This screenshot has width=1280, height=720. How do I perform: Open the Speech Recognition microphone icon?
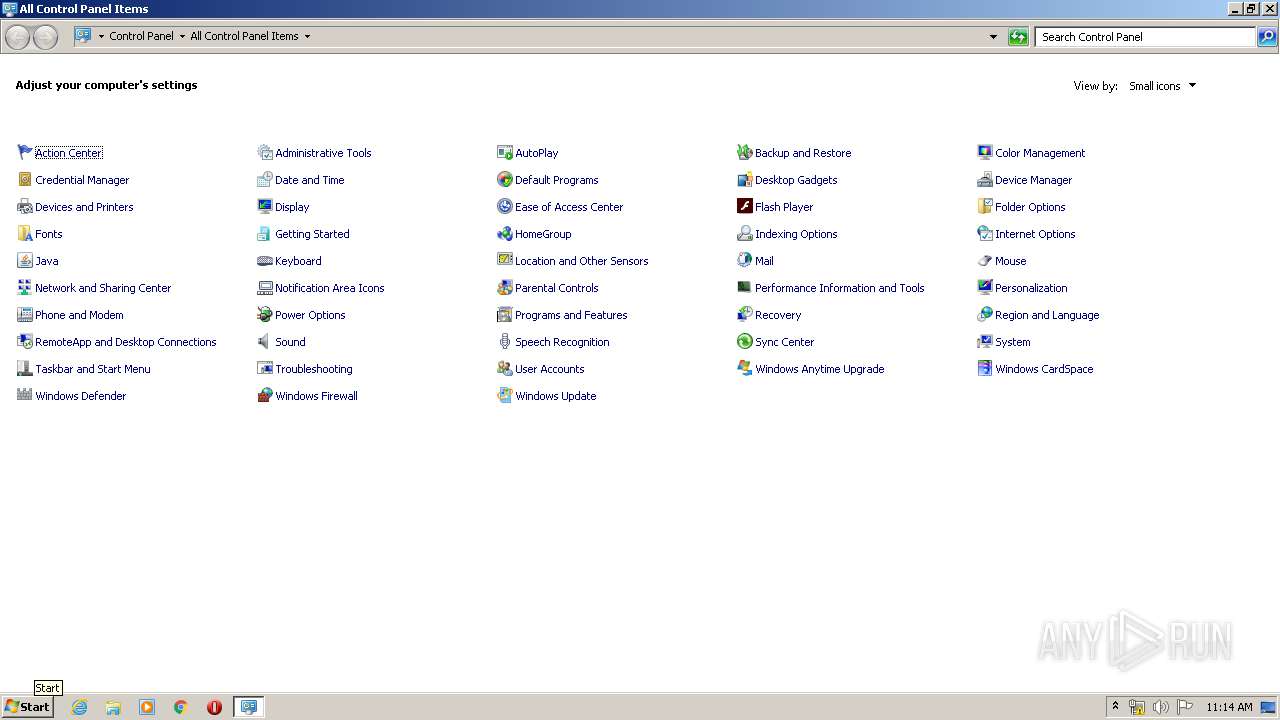(505, 342)
